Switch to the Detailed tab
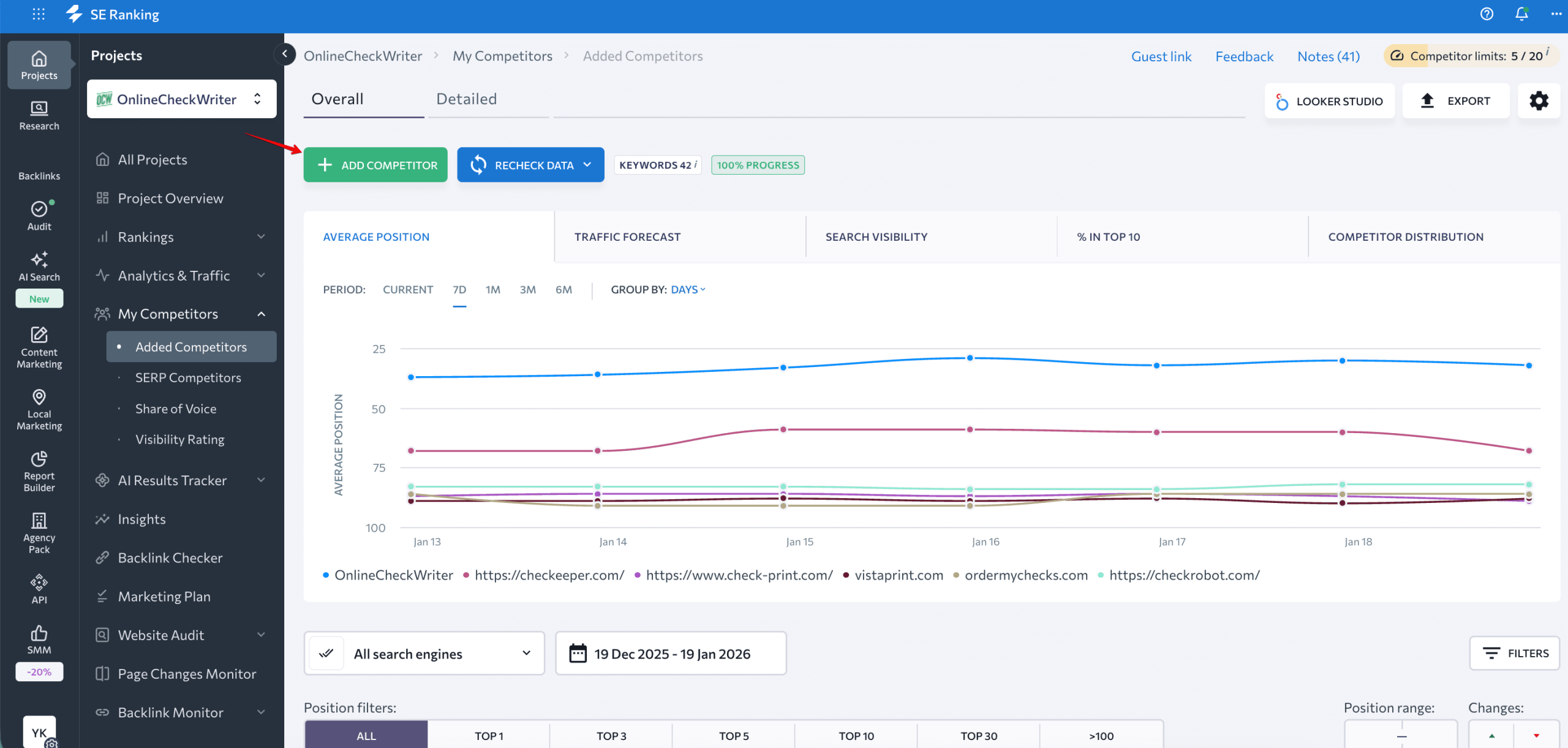 [x=466, y=99]
